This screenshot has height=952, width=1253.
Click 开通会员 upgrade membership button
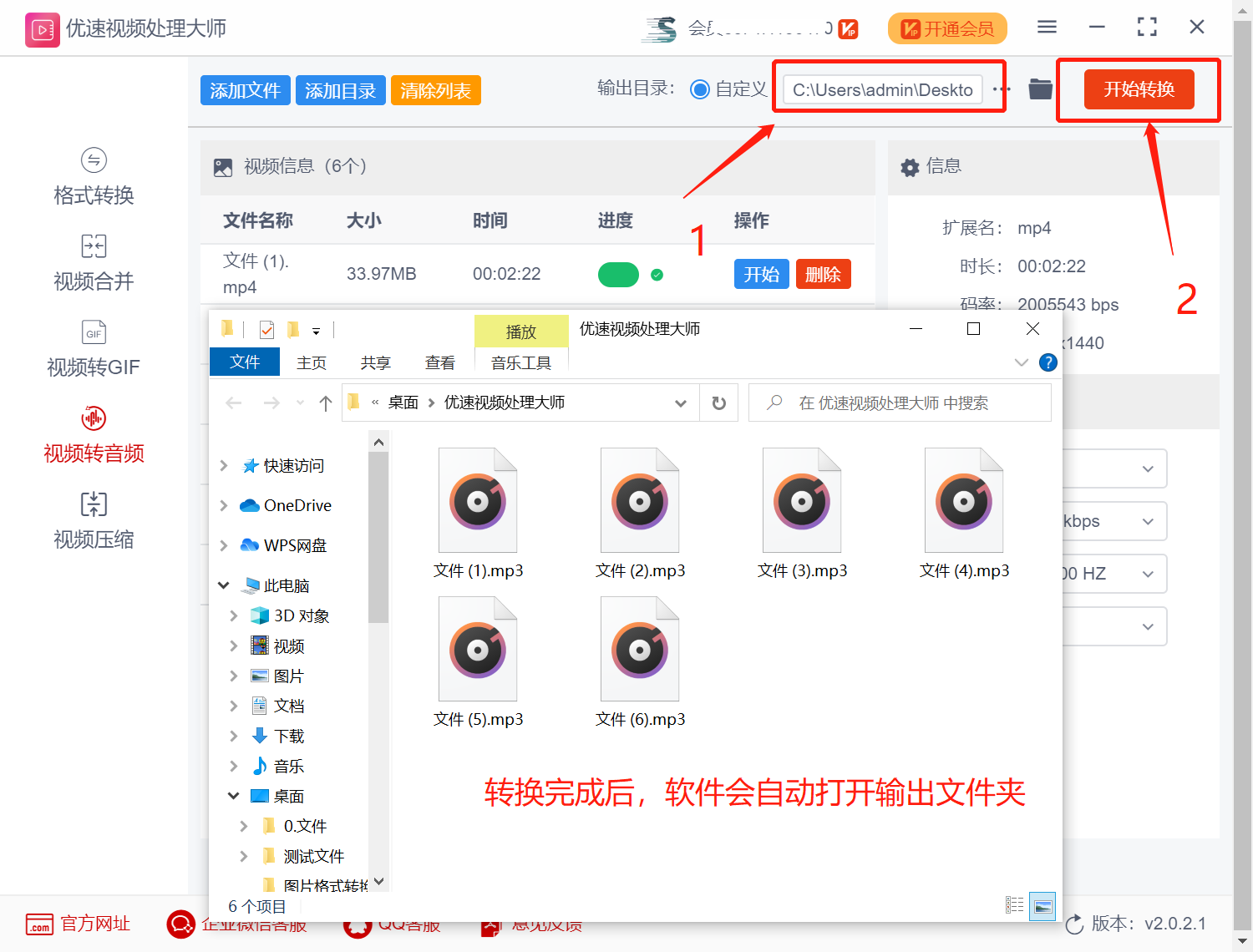(947, 29)
